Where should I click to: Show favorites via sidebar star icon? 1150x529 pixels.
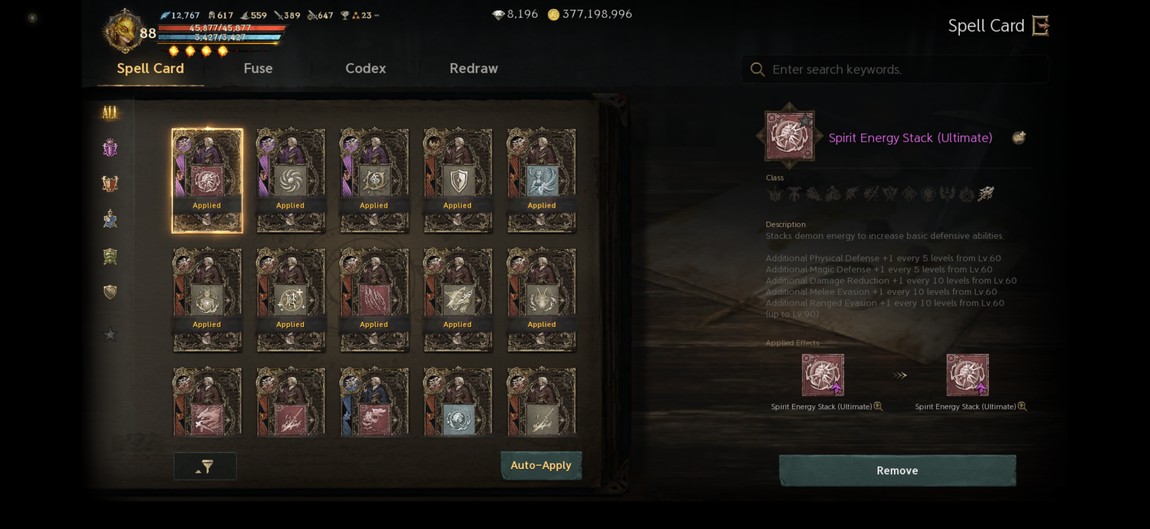[x=109, y=335]
